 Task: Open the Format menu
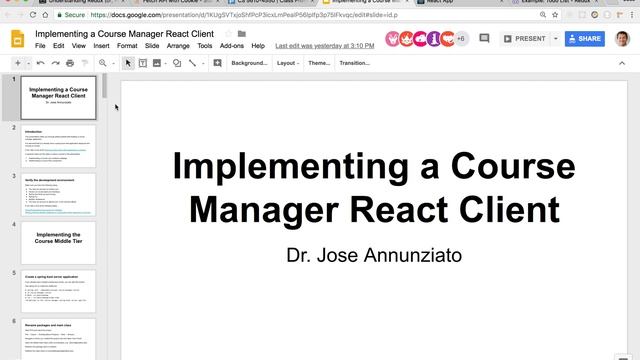coord(127,46)
